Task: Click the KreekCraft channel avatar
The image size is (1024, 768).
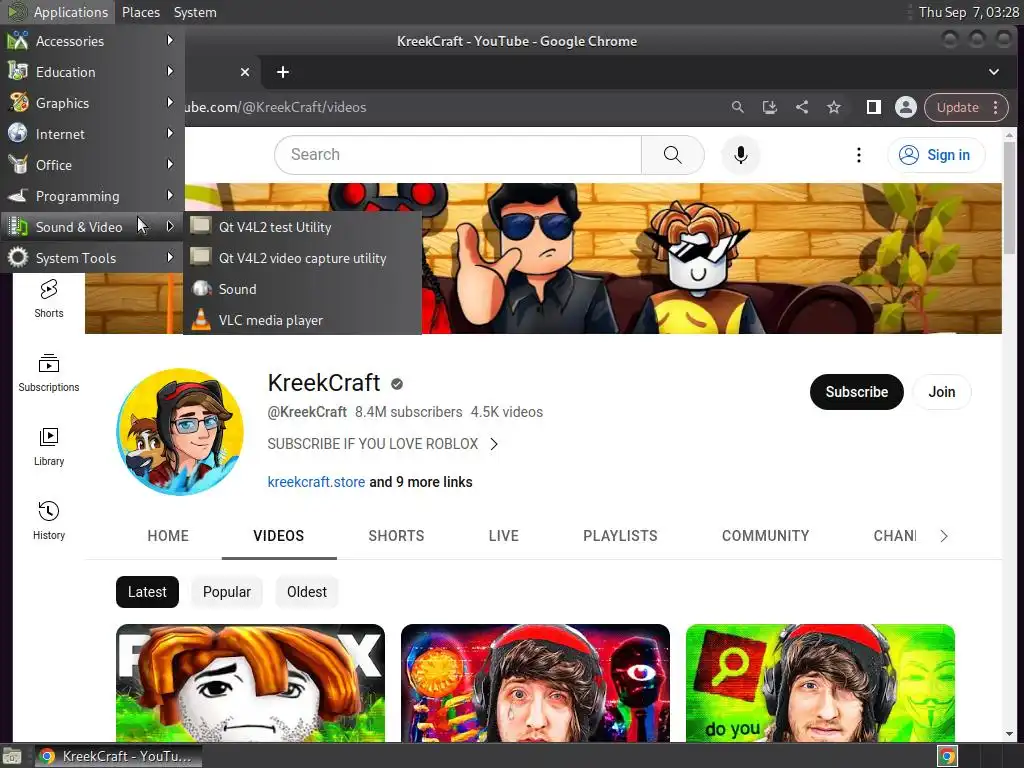Action: tap(180, 432)
